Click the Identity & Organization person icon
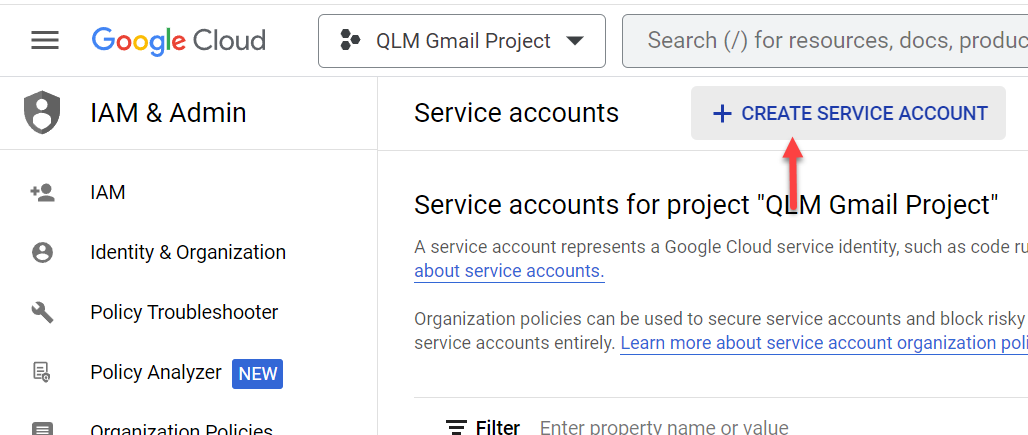Viewport: 1028px width, 435px height. pos(43,253)
